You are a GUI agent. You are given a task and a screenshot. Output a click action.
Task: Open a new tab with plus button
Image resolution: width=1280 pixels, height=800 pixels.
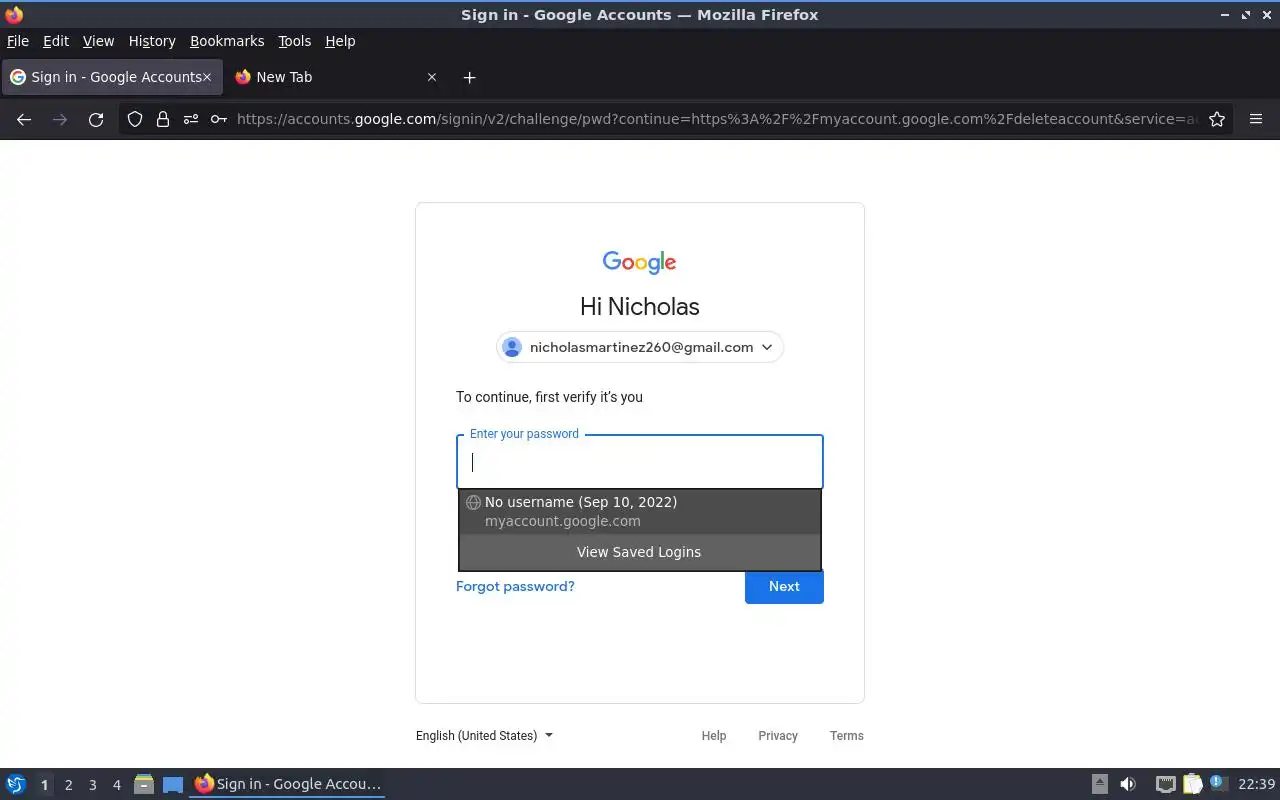470,77
